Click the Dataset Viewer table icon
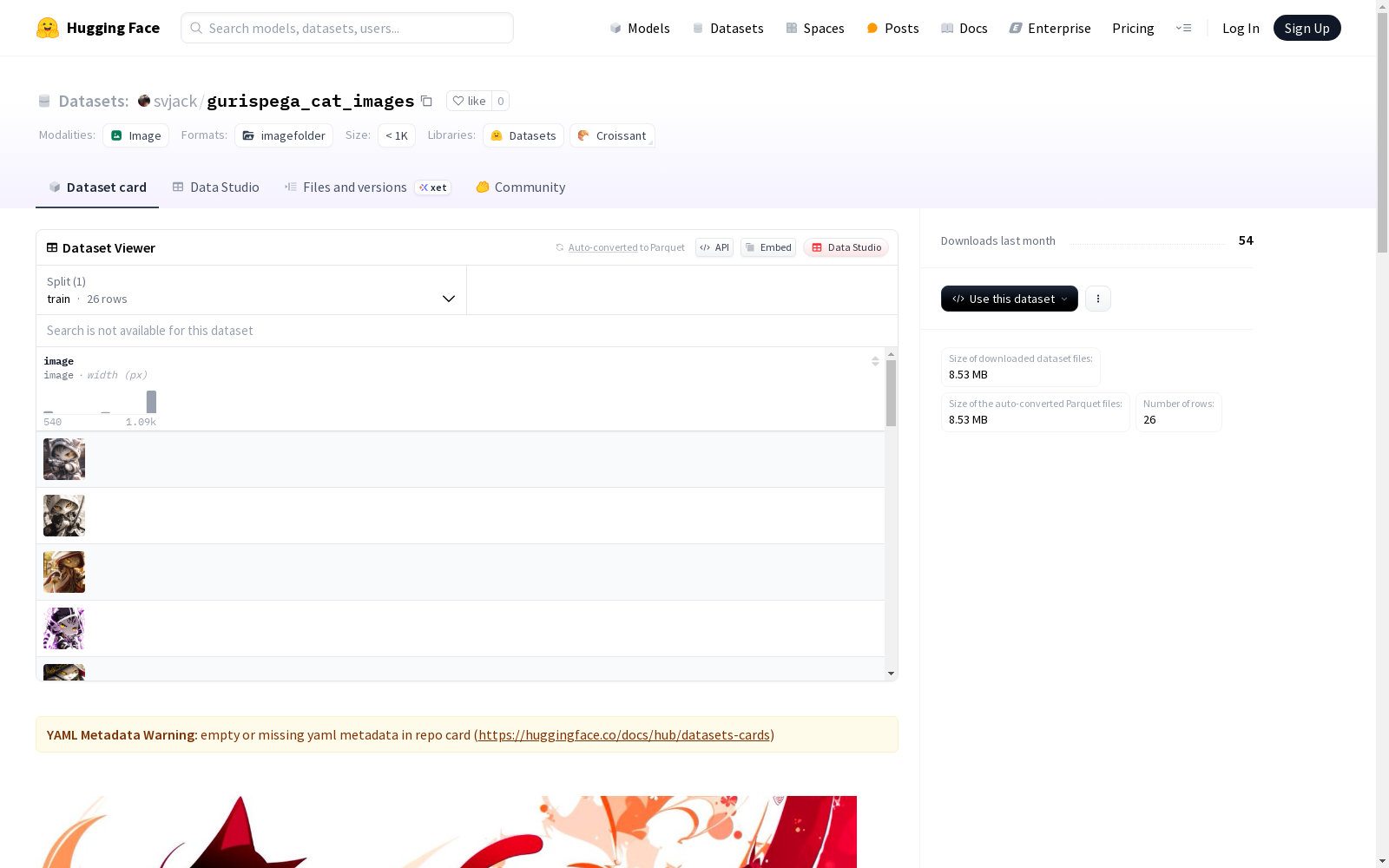The image size is (1389, 868). pyautogui.click(x=52, y=247)
